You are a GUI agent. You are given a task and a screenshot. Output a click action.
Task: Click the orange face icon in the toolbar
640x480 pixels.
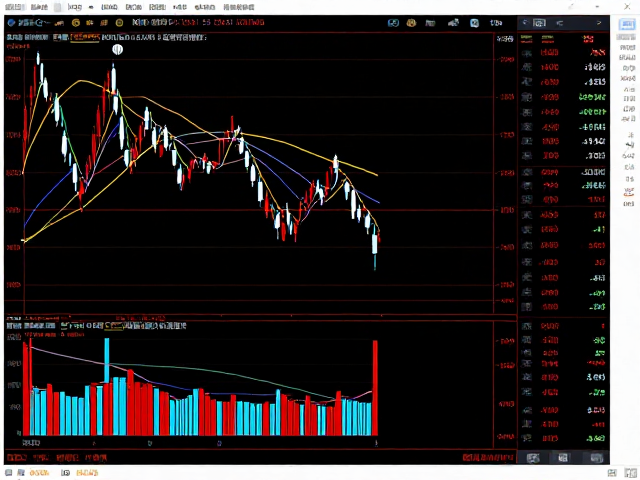click(x=411, y=23)
